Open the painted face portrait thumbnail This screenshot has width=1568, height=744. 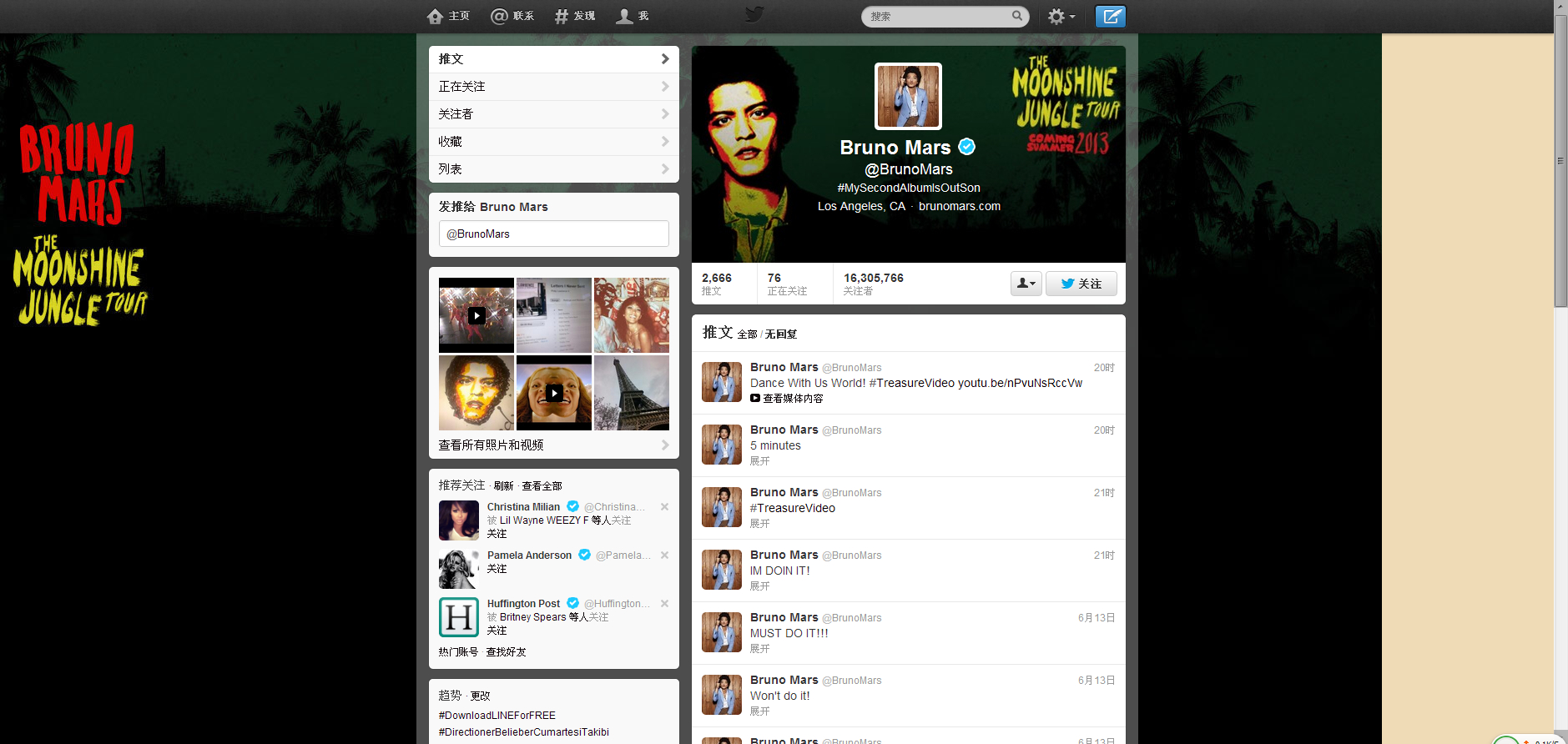coord(476,393)
